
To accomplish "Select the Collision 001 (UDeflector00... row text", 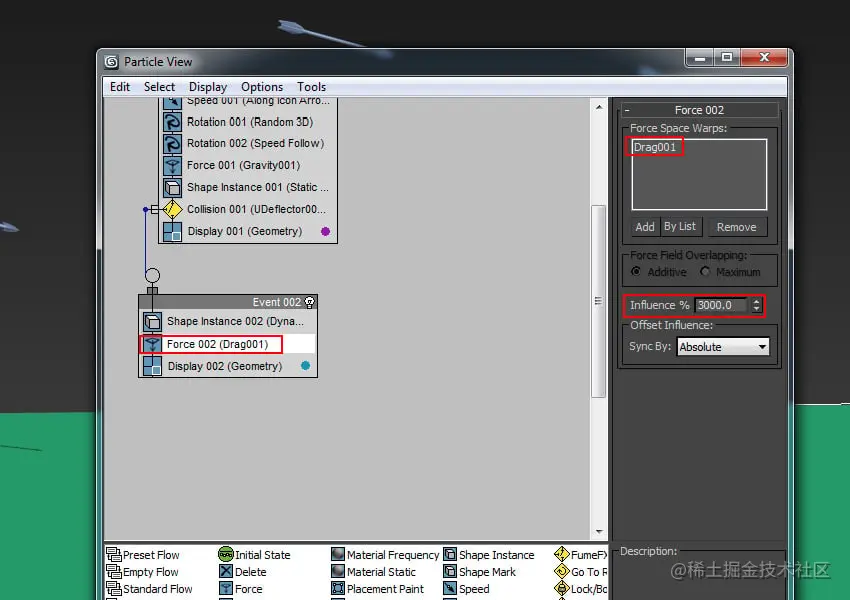I will [256, 209].
